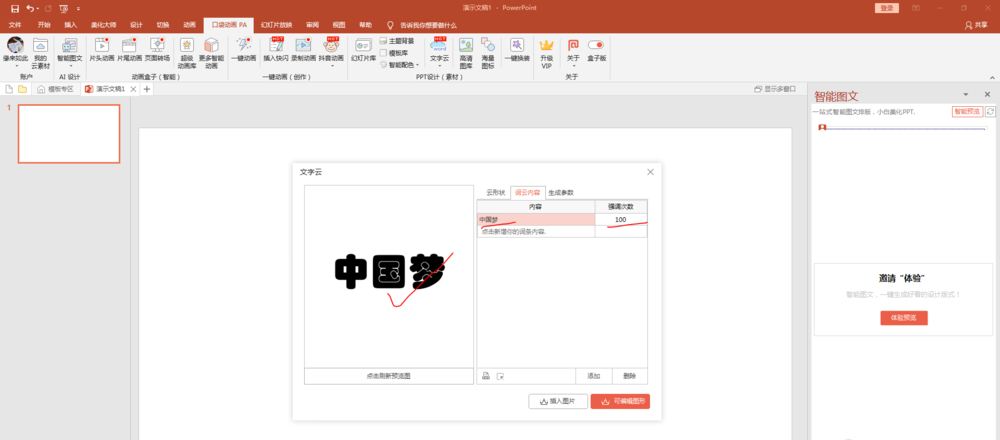Open the 高清图库 HD image library
The width and height of the screenshot is (1000, 440).
point(466,52)
